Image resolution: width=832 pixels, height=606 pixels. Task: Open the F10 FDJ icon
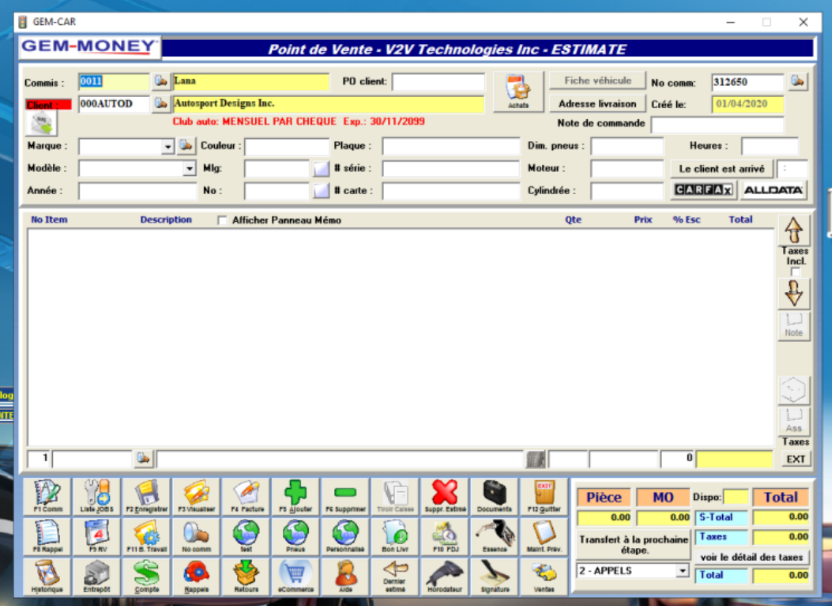click(x=445, y=536)
